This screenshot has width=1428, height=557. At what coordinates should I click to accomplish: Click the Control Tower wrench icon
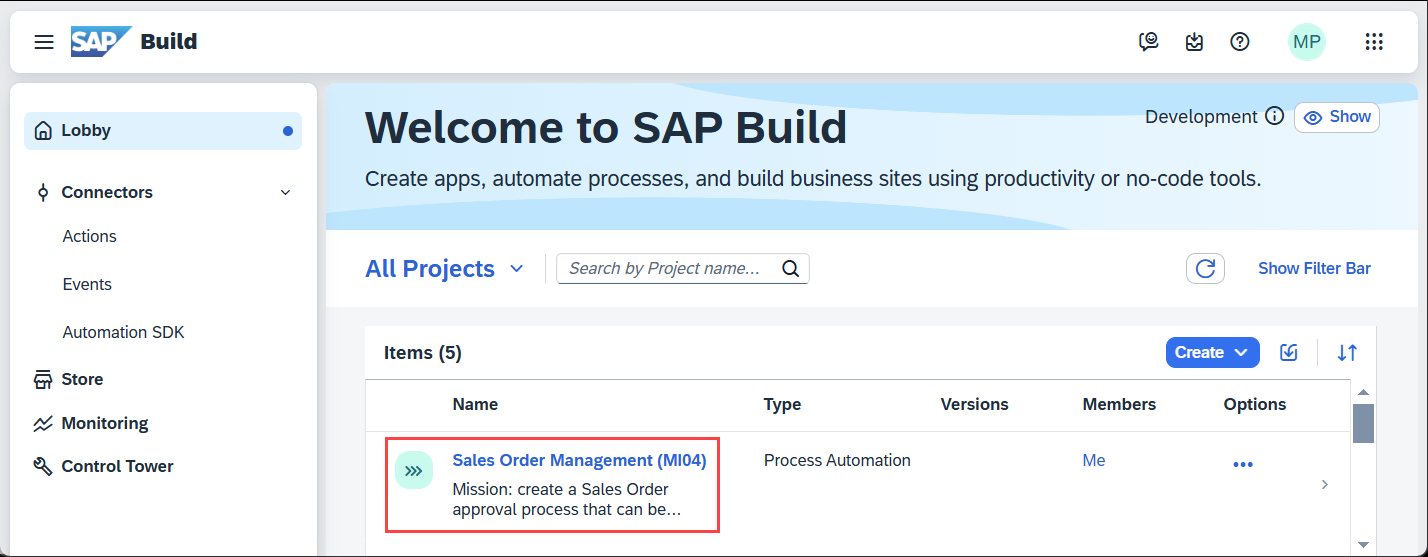(42, 466)
